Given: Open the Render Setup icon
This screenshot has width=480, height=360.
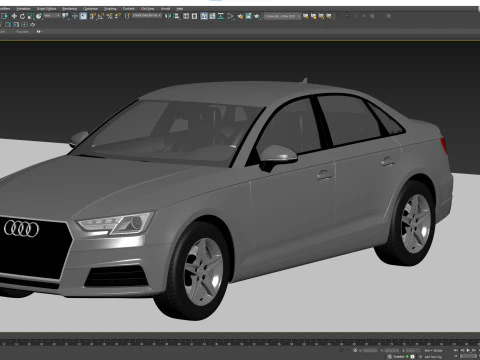Looking at the screenshot, I should click(x=240, y=16).
